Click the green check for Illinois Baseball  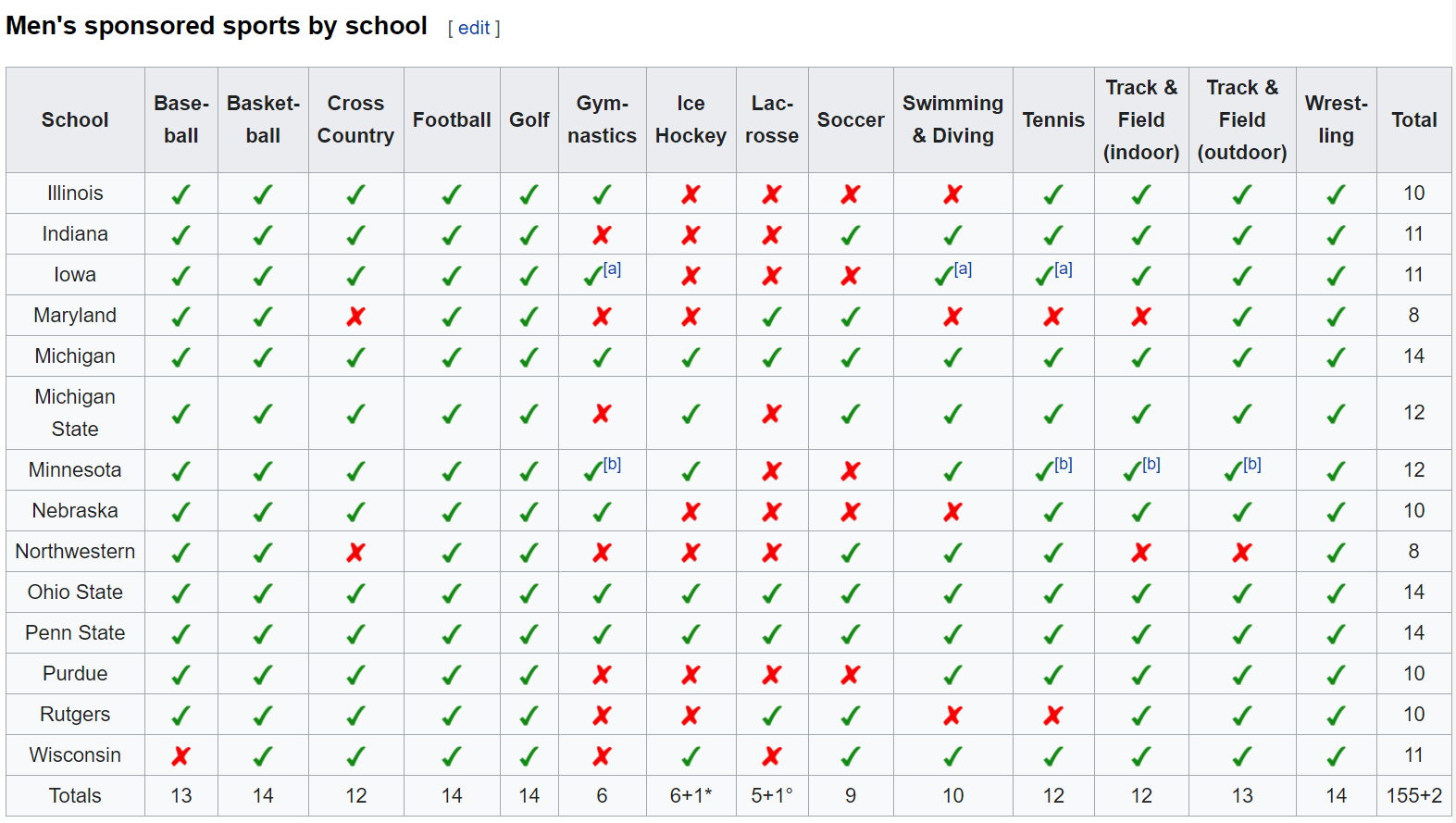click(x=181, y=194)
